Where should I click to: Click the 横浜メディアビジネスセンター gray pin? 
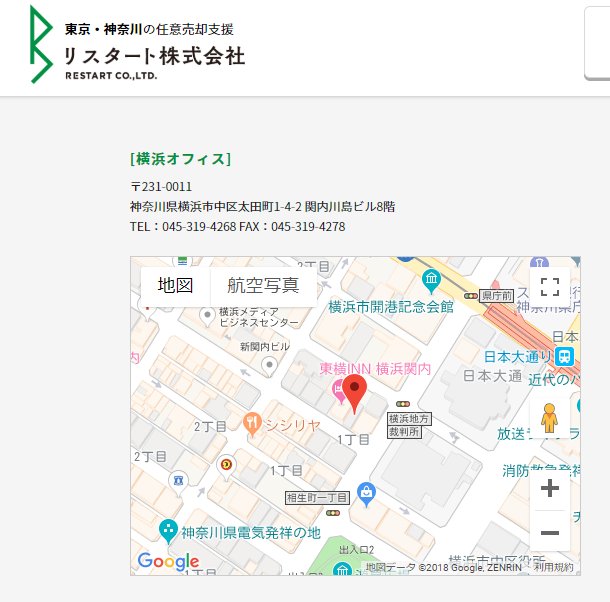(x=207, y=316)
